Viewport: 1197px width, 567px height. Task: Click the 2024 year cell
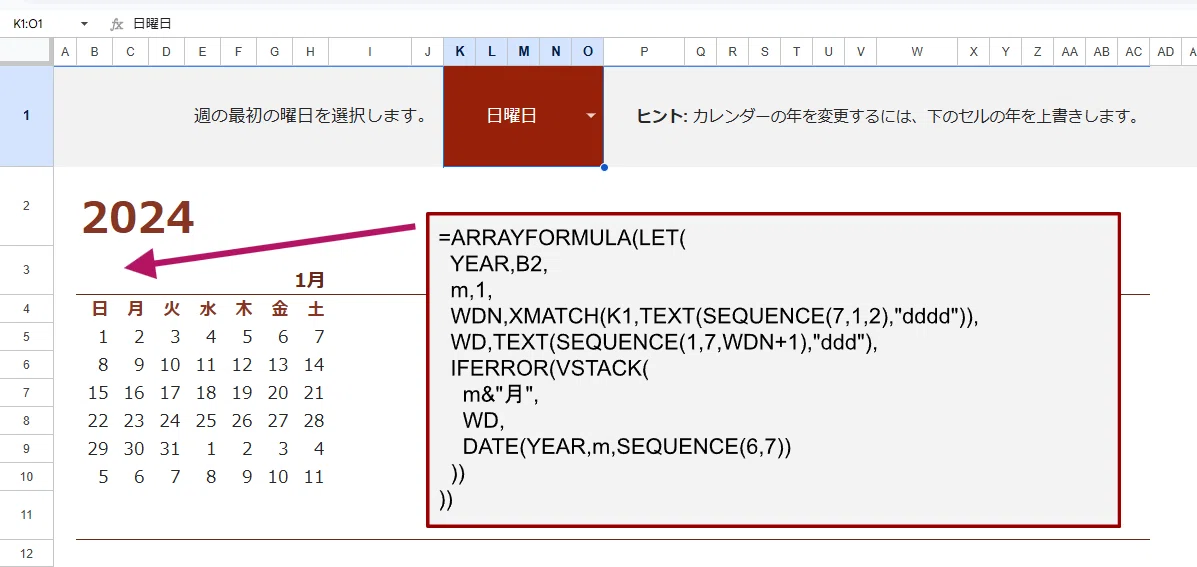point(138,218)
